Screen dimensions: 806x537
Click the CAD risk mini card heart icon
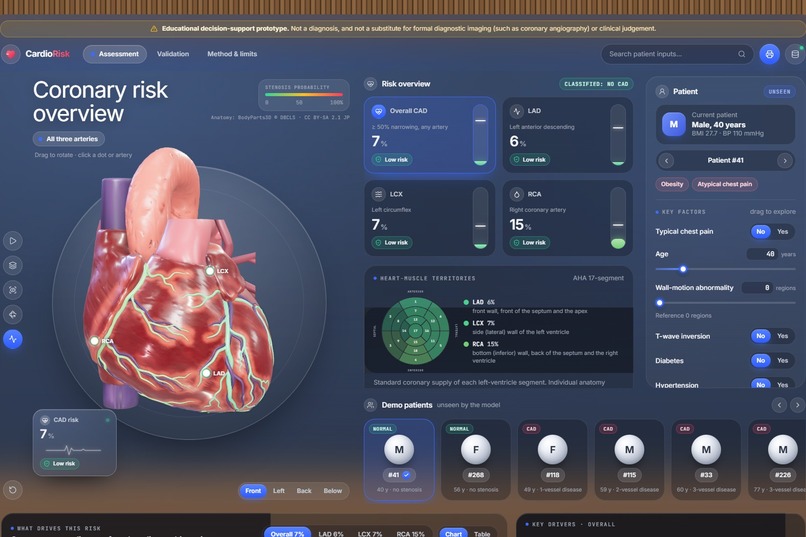click(x=45, y=420)
